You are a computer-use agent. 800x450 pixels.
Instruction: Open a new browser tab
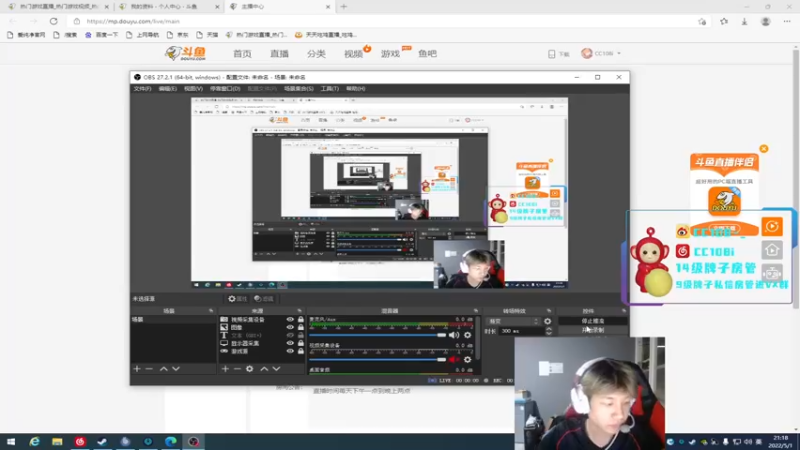[x=344, y=7]
